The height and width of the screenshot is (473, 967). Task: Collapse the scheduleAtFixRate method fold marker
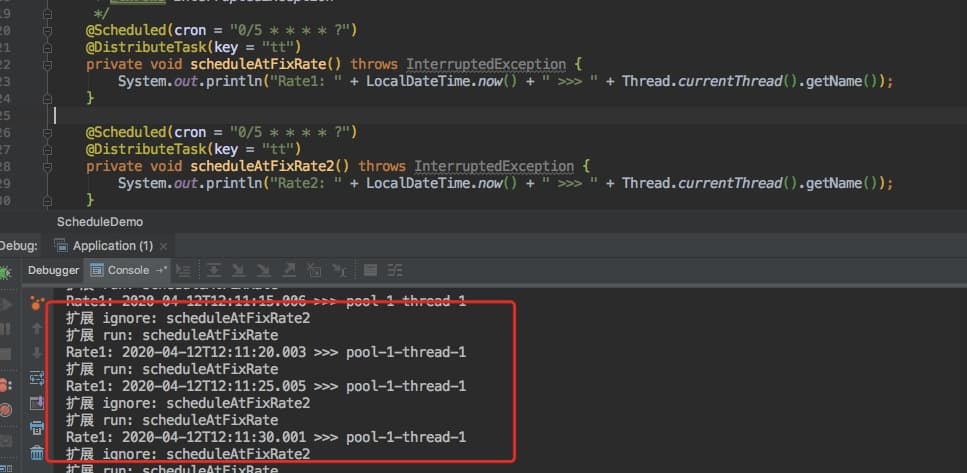pyautogui.click(x=47, y=64)
